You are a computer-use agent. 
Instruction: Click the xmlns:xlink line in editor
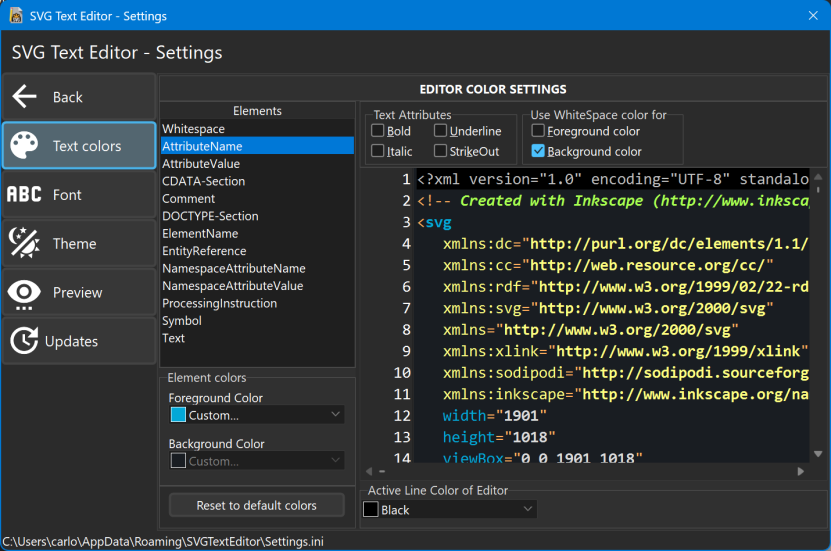point(625,351)
